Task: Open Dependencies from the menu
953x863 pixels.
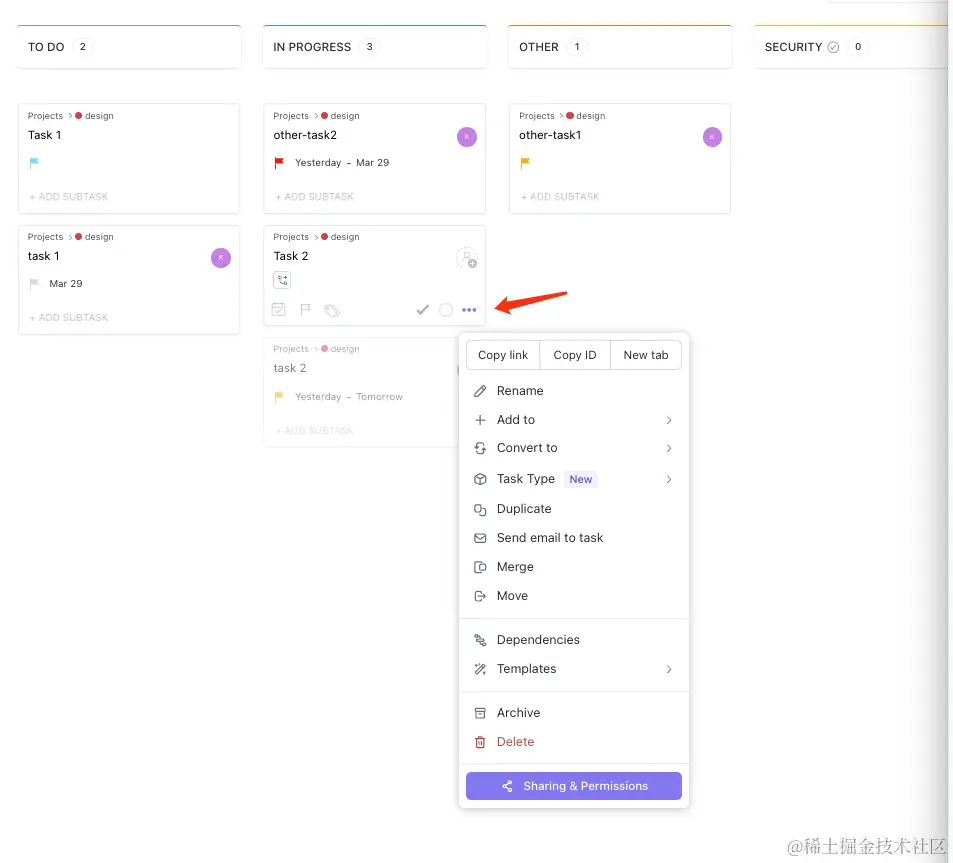Action: click(x=574, y=640)
